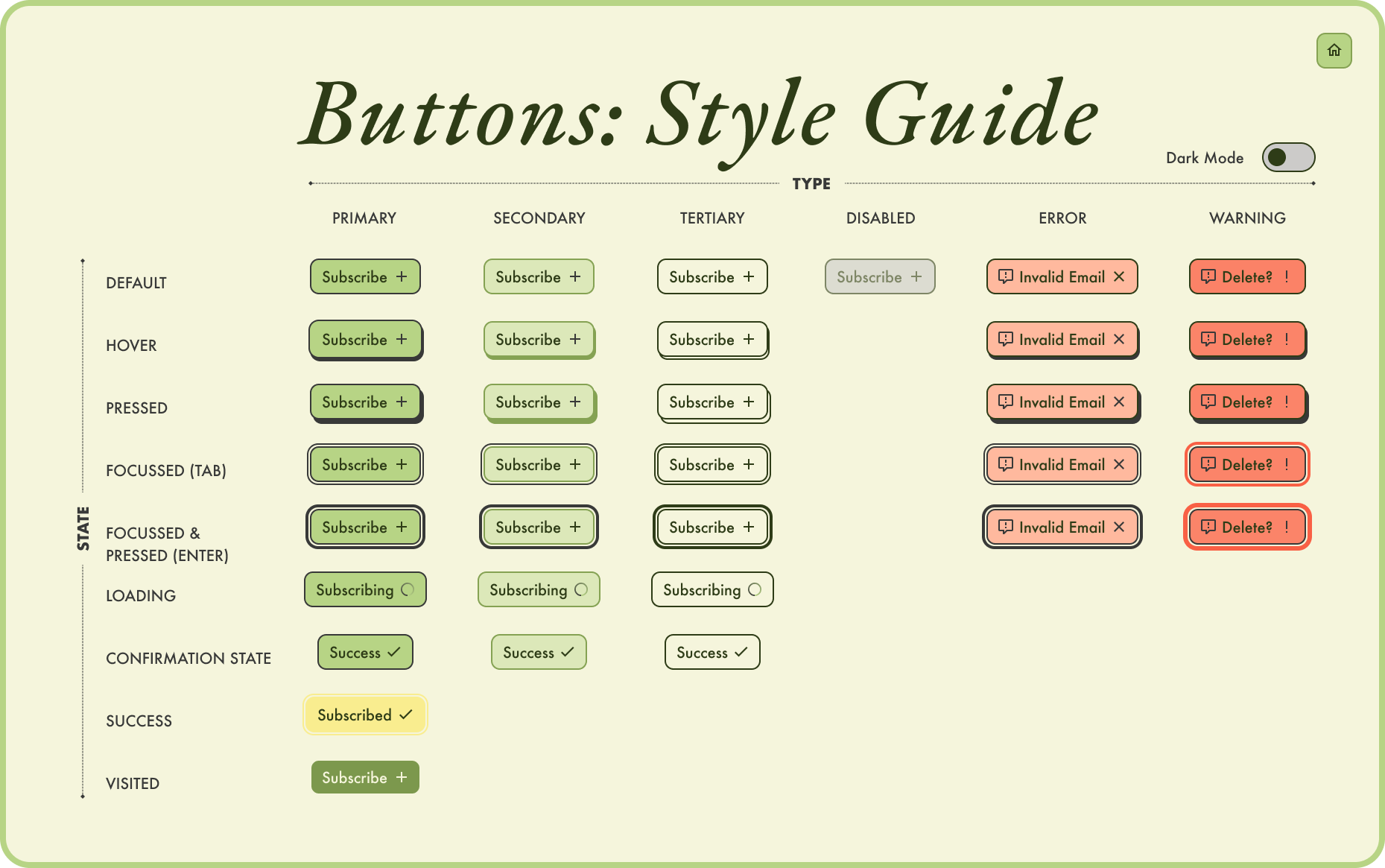Click the greyed-out disabled Subscribe button

tap(879, 276)
